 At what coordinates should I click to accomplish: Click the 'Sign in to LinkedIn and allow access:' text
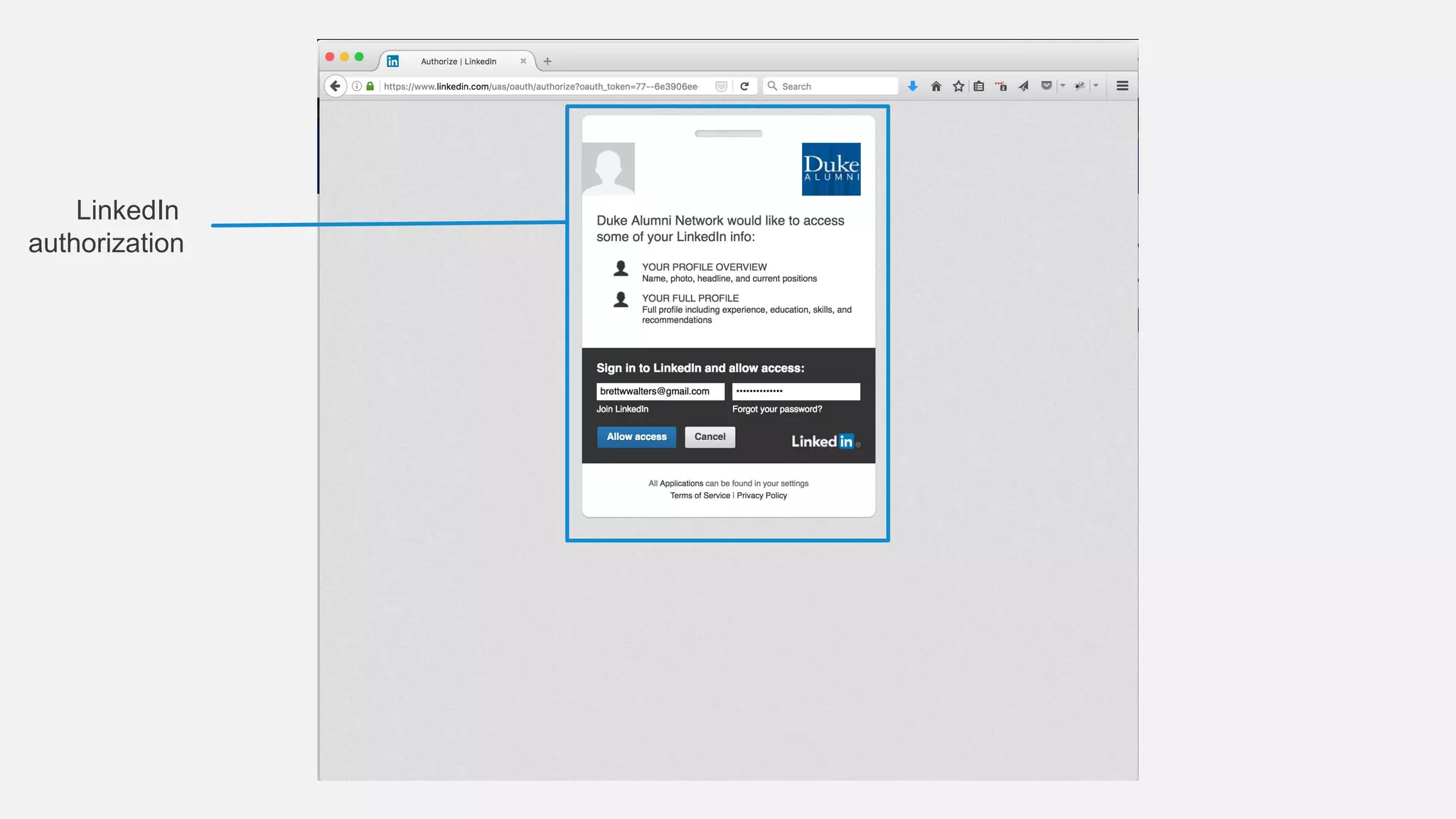[x=700, y=368]
